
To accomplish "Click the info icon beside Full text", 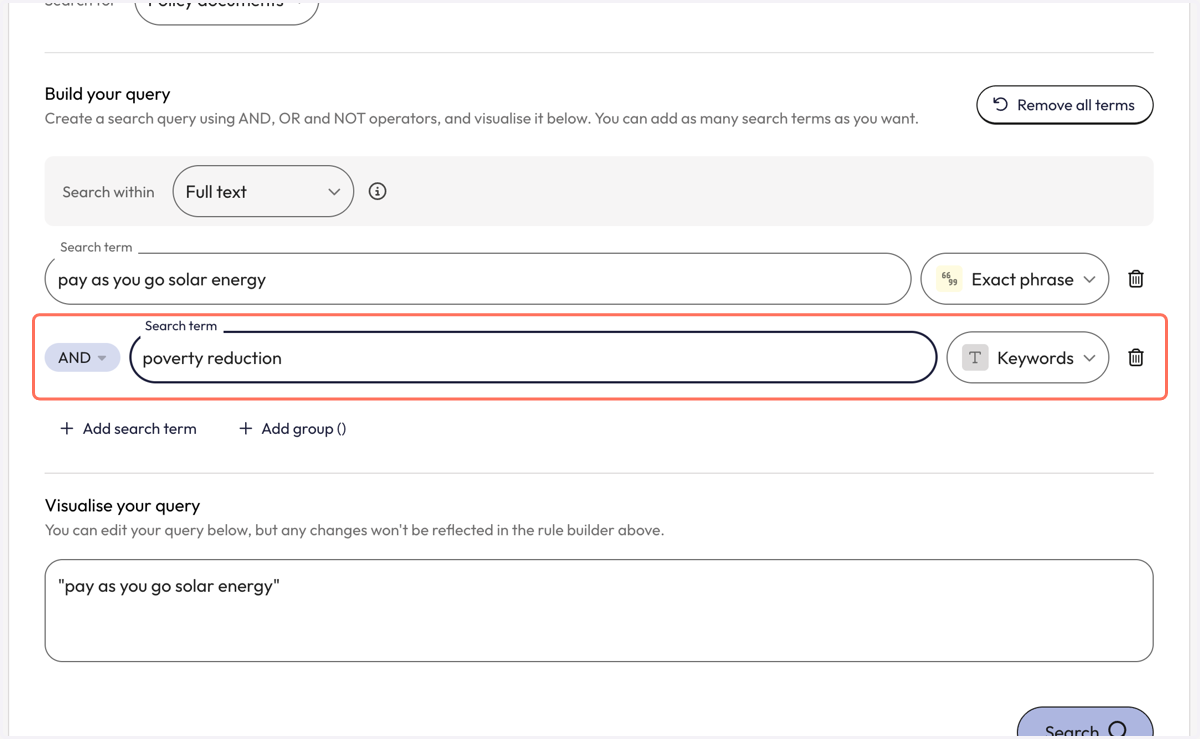I will click(x=377, y=191).
